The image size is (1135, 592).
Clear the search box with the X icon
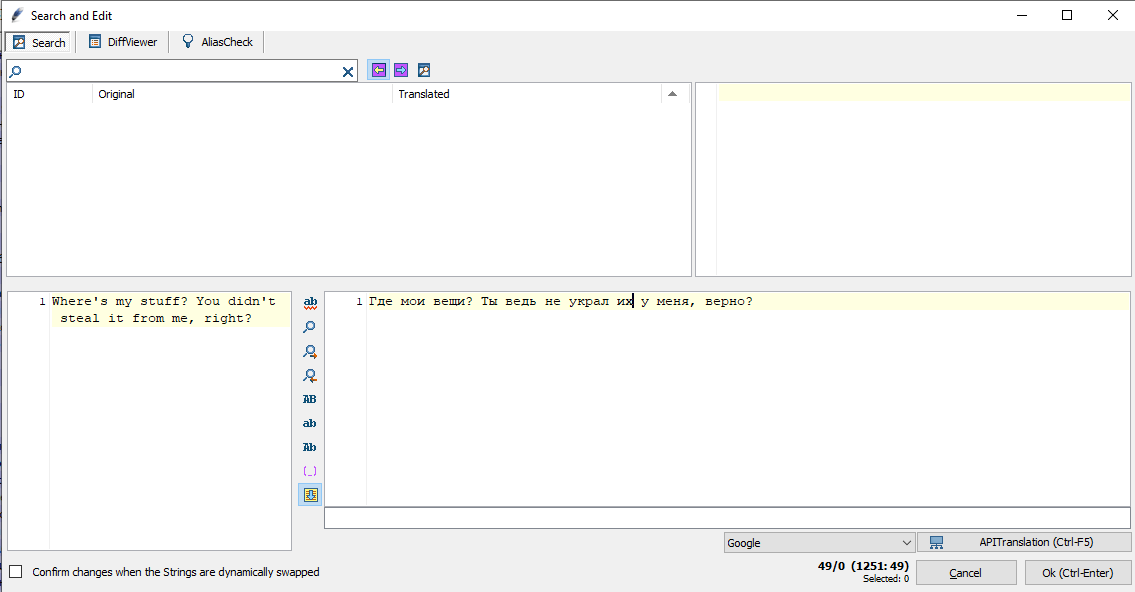pos(348,72)
